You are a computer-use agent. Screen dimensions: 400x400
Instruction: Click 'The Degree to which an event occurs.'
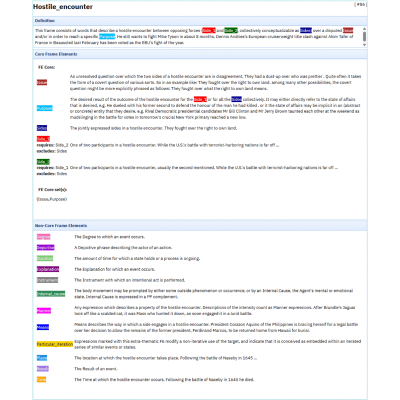click(x=109, y=237)
